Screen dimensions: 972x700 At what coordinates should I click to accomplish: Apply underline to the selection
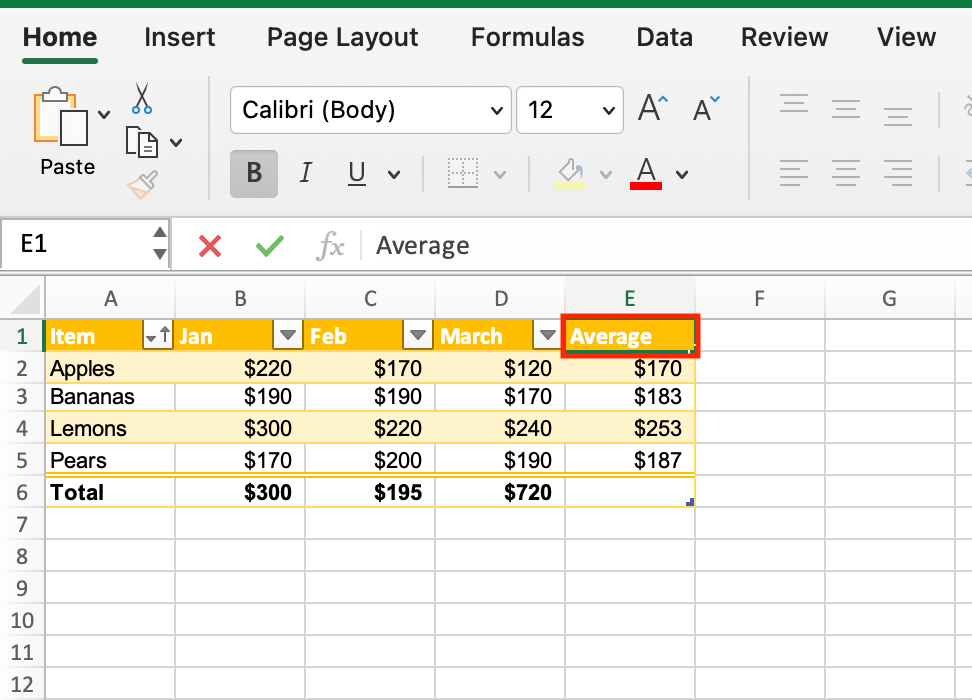(357, 172)
